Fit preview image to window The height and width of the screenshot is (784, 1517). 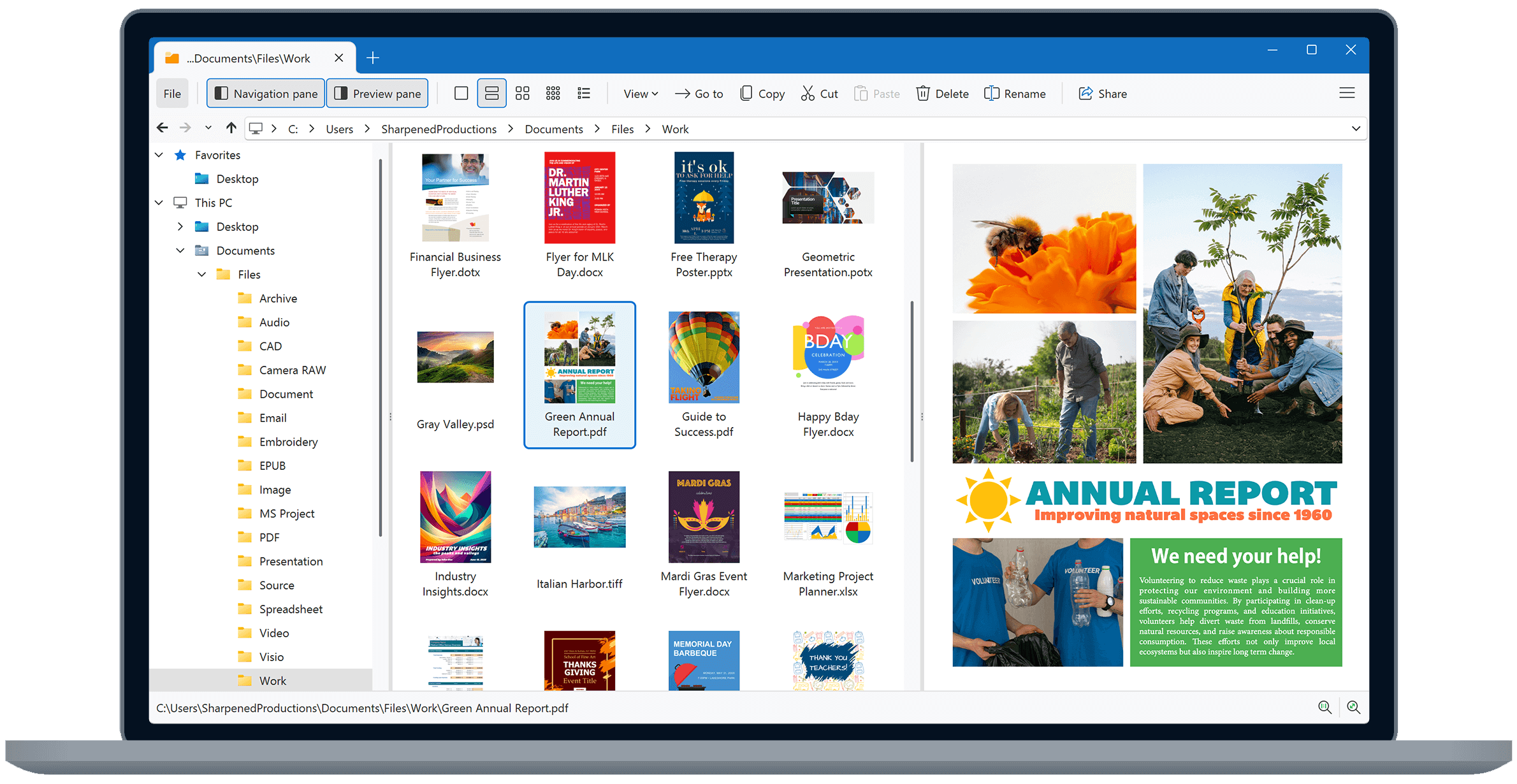coord(1354,708)
